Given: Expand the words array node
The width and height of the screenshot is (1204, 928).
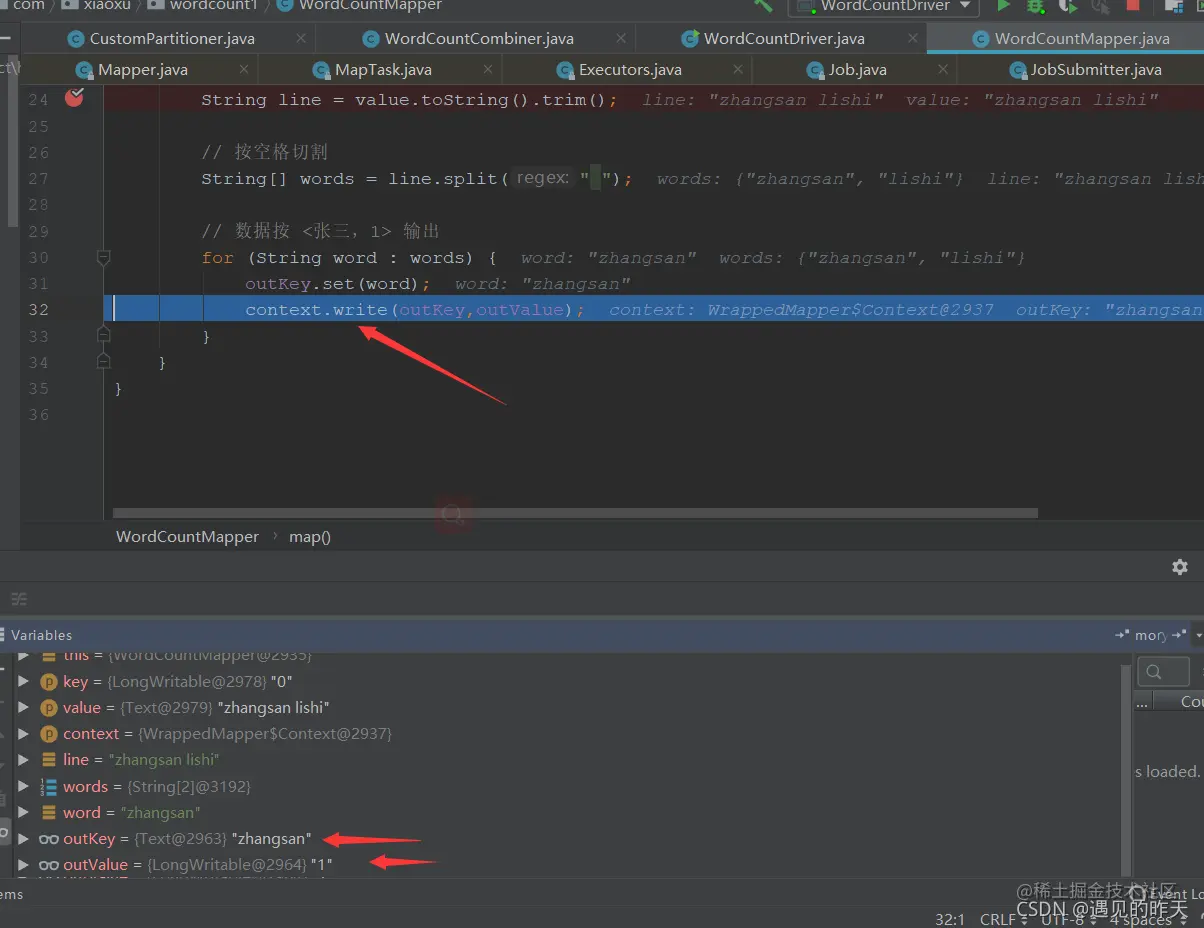Looking at the screenshot, I should [x=23, y=786].
